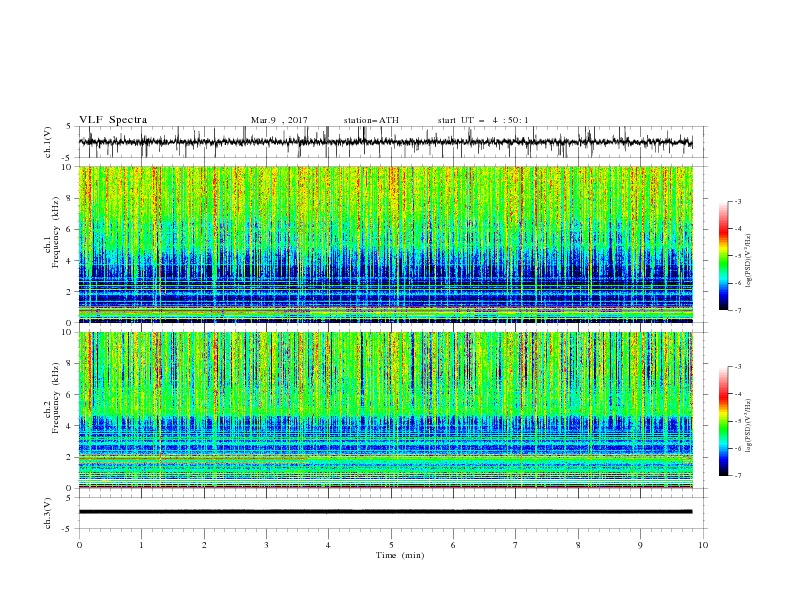Click the flat ch.3 voltage trace
This screenshot has height=612, width=792.
tap(385, 512)
